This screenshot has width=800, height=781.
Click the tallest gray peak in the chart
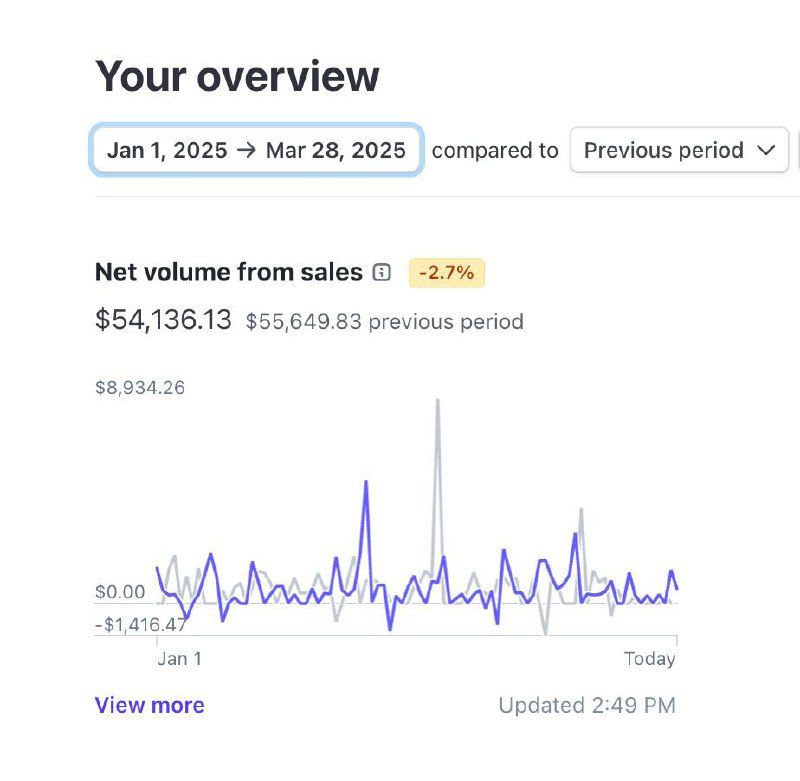(437, 401)
